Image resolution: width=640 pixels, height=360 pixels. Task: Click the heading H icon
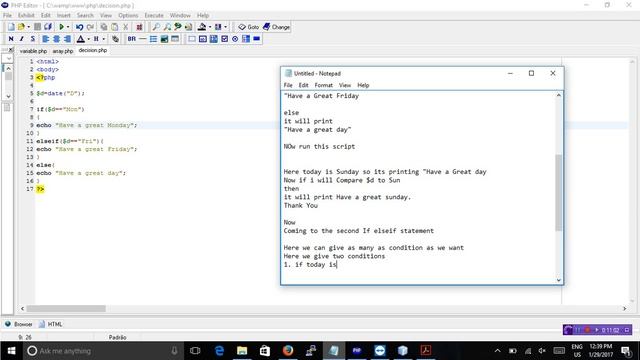(x=96, y=39)
